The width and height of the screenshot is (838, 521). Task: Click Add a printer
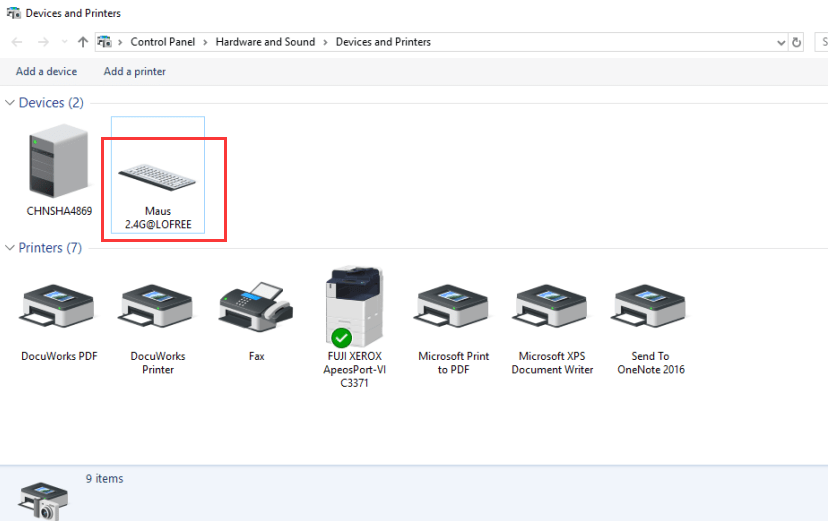[x=135, y=72]
